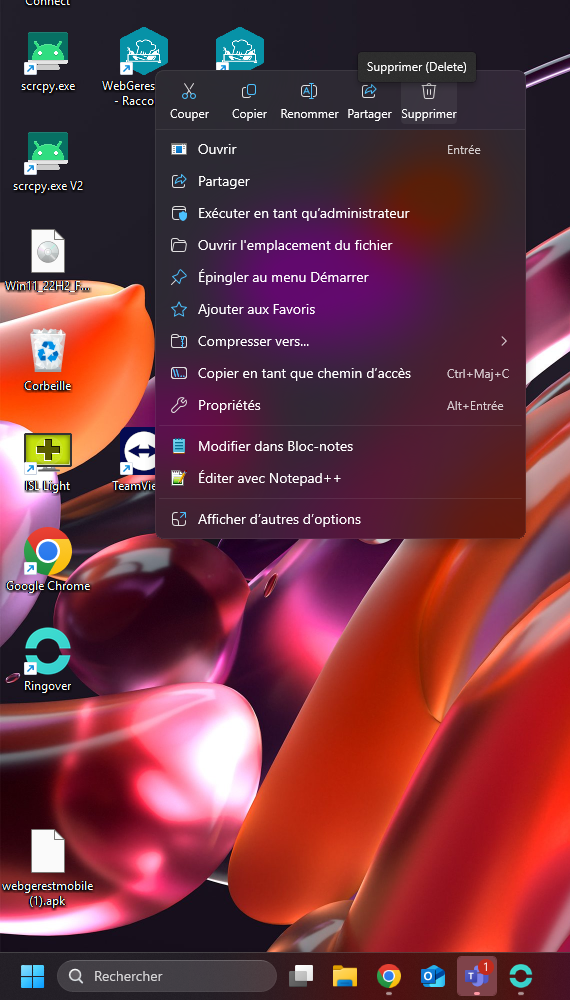Click Afficher d'autres d'options
This screenshot has width=570, height=1000.
pyautogui.click(x=340, y=519)
